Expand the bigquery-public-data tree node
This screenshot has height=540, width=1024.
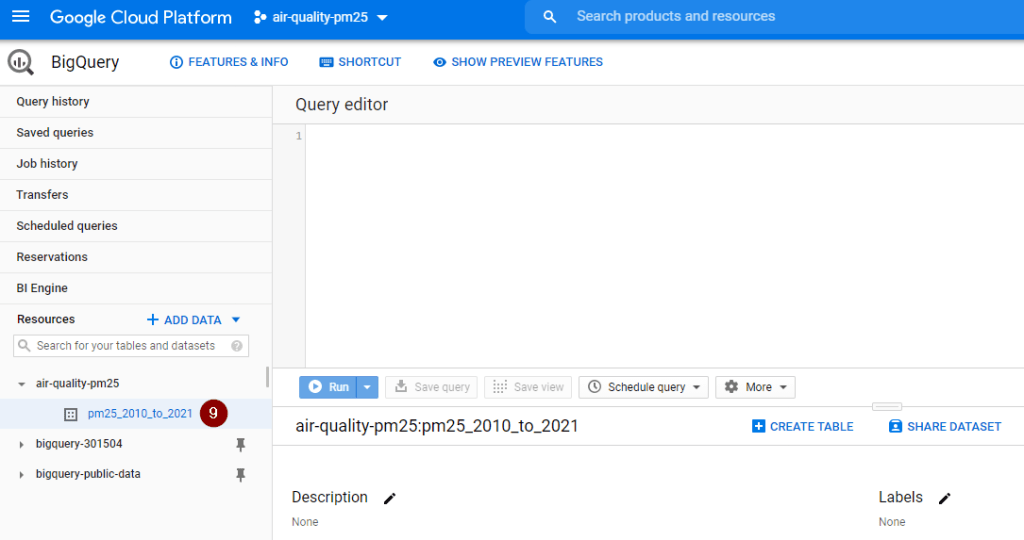coord(22,475)
